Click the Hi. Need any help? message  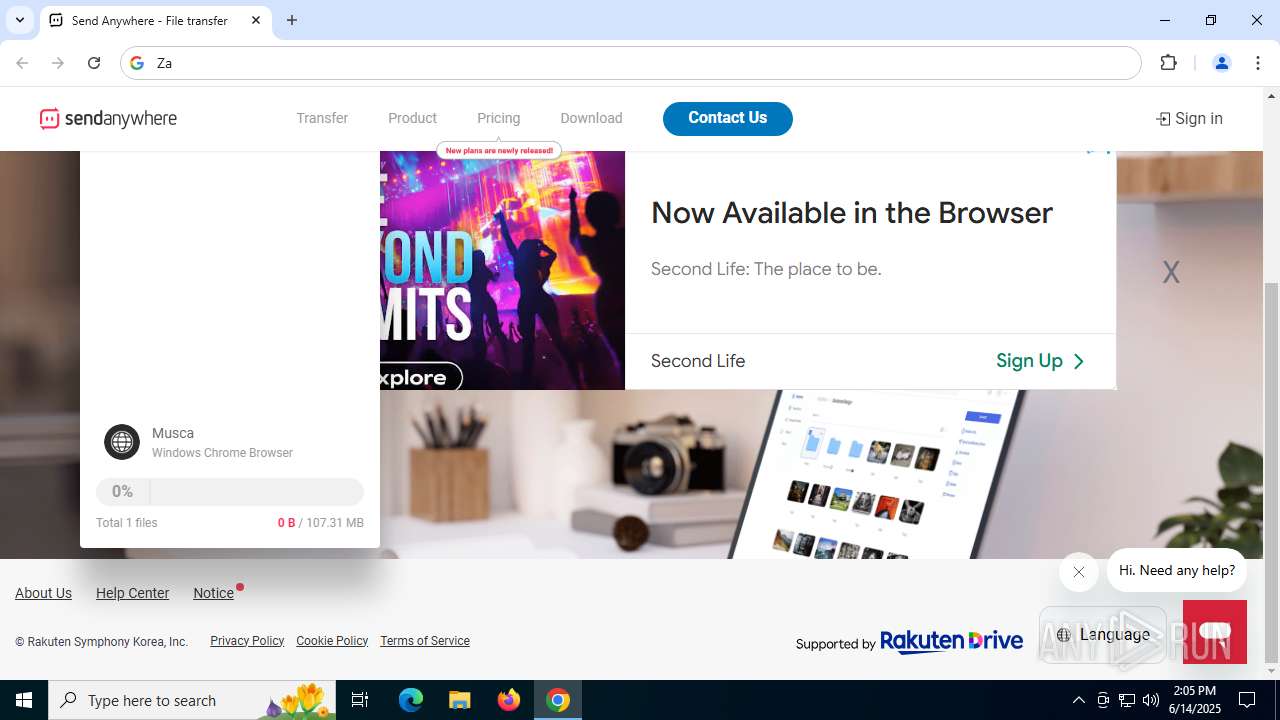tap(1177, 570)
